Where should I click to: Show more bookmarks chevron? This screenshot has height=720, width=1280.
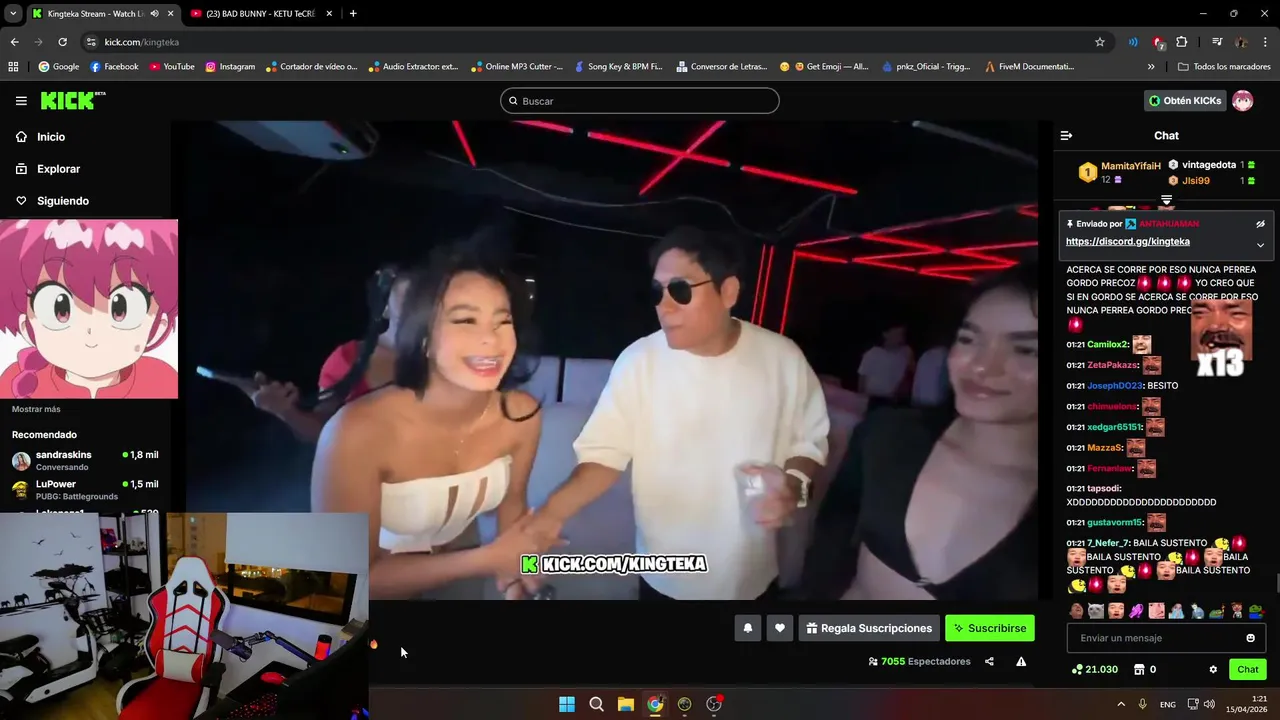tap(1151, 67)
